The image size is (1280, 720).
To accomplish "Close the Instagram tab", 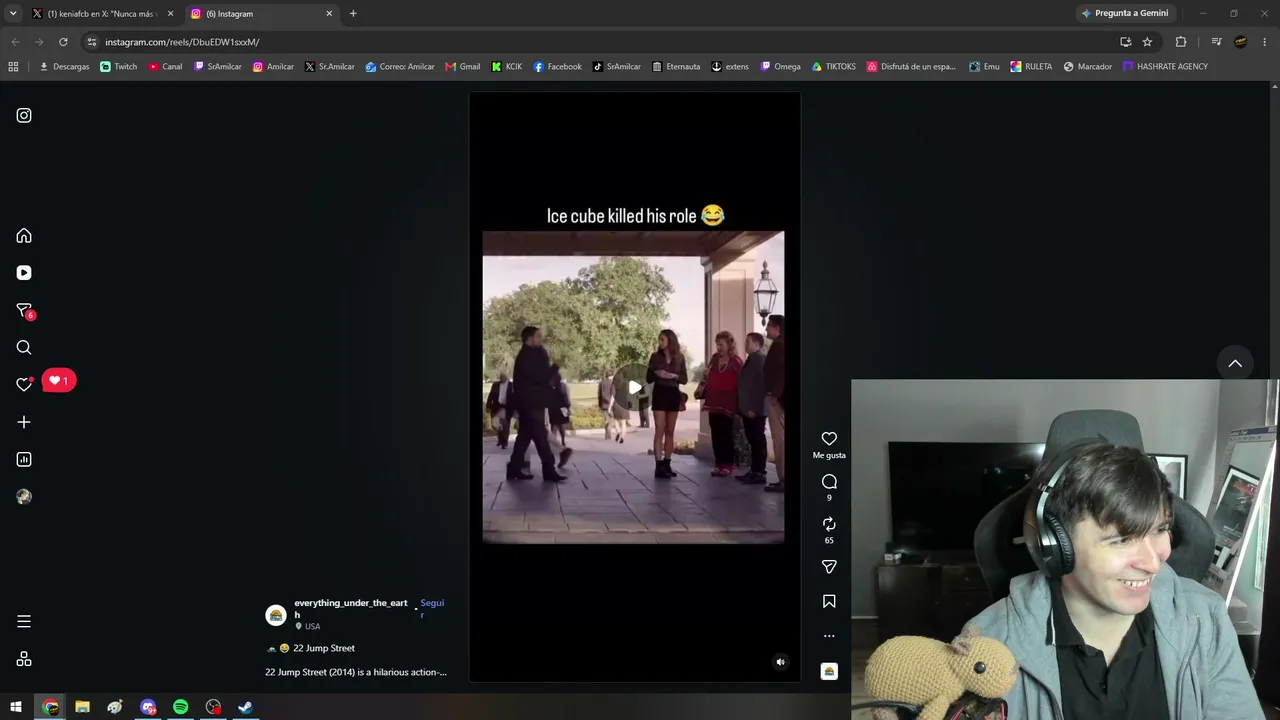I will (329, 14).
